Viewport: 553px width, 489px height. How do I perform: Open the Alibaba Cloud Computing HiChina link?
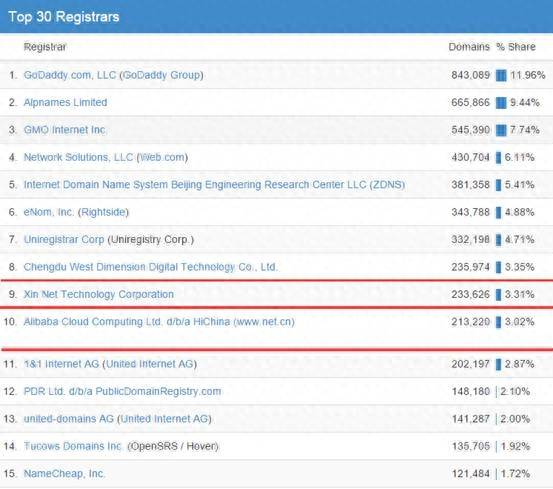pos(159,322)
